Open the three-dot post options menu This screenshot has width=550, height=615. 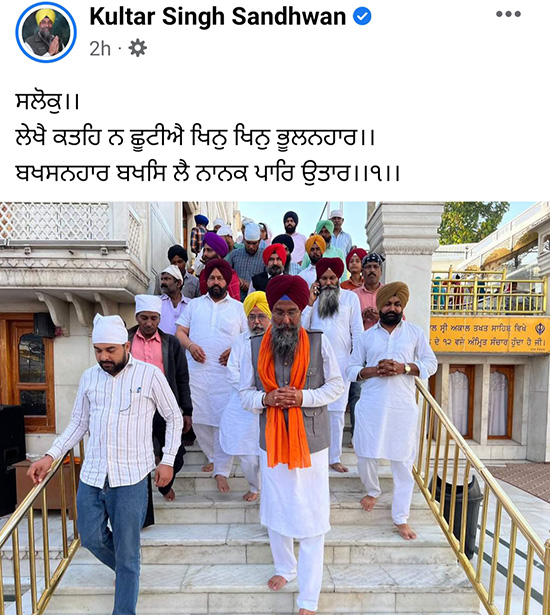click(508, 14)
